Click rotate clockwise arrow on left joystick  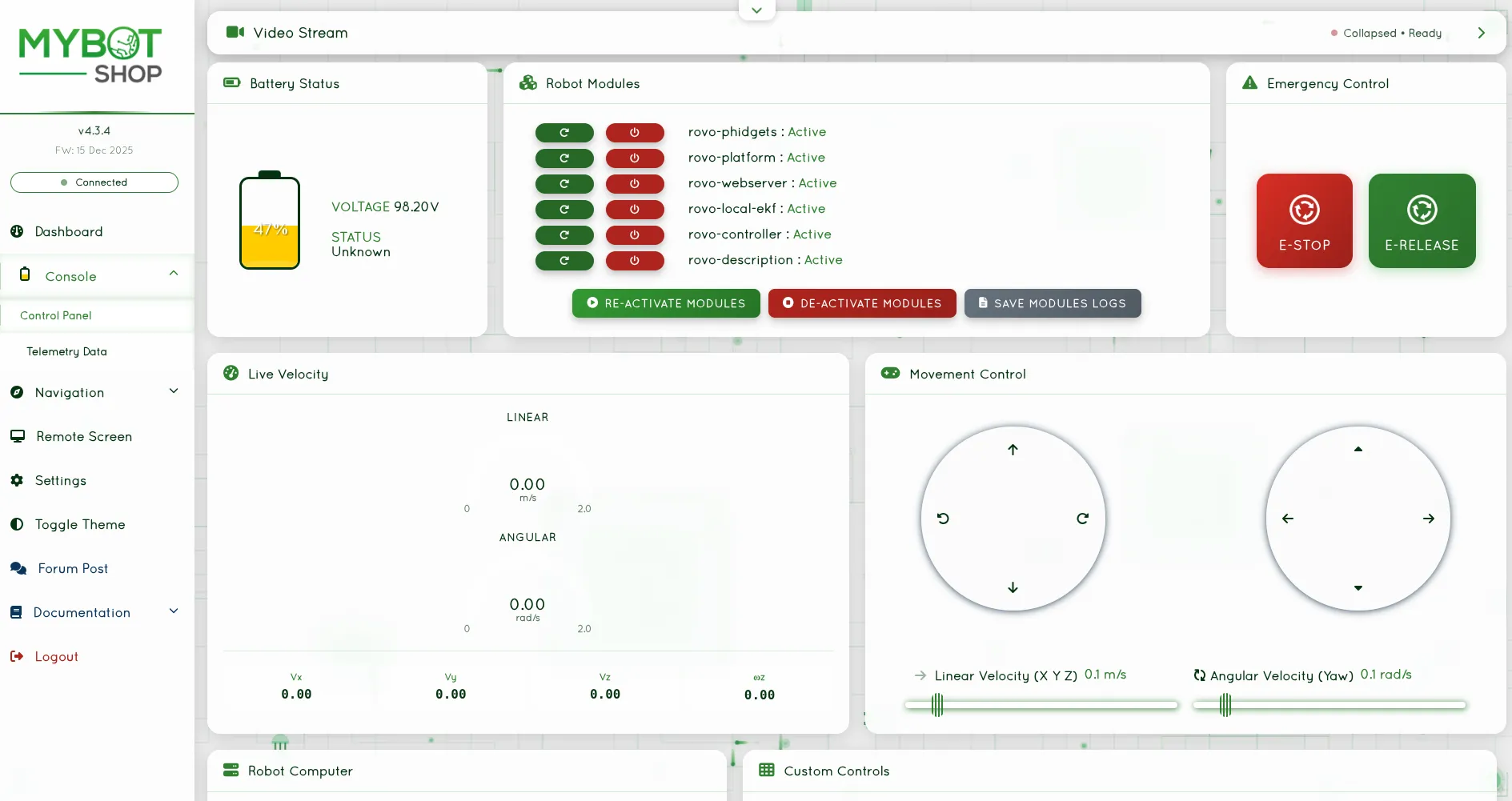[1082, 519]
